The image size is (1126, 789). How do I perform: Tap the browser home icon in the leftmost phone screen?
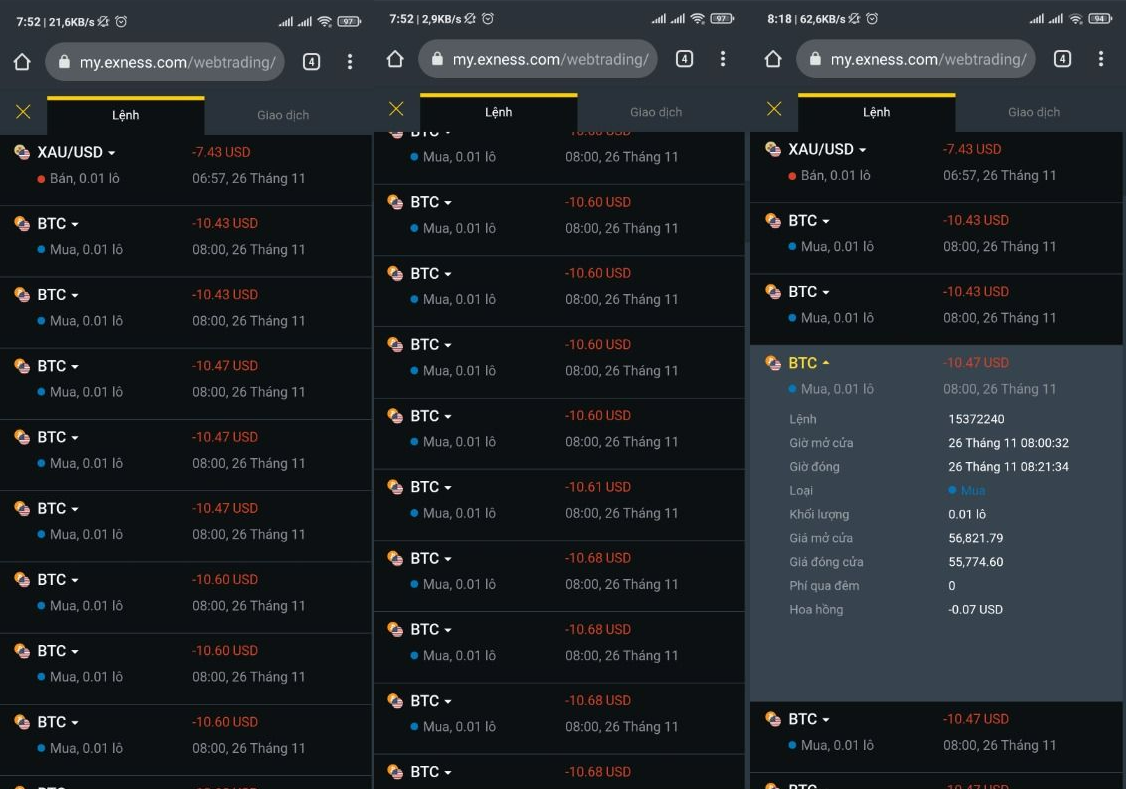22,62
